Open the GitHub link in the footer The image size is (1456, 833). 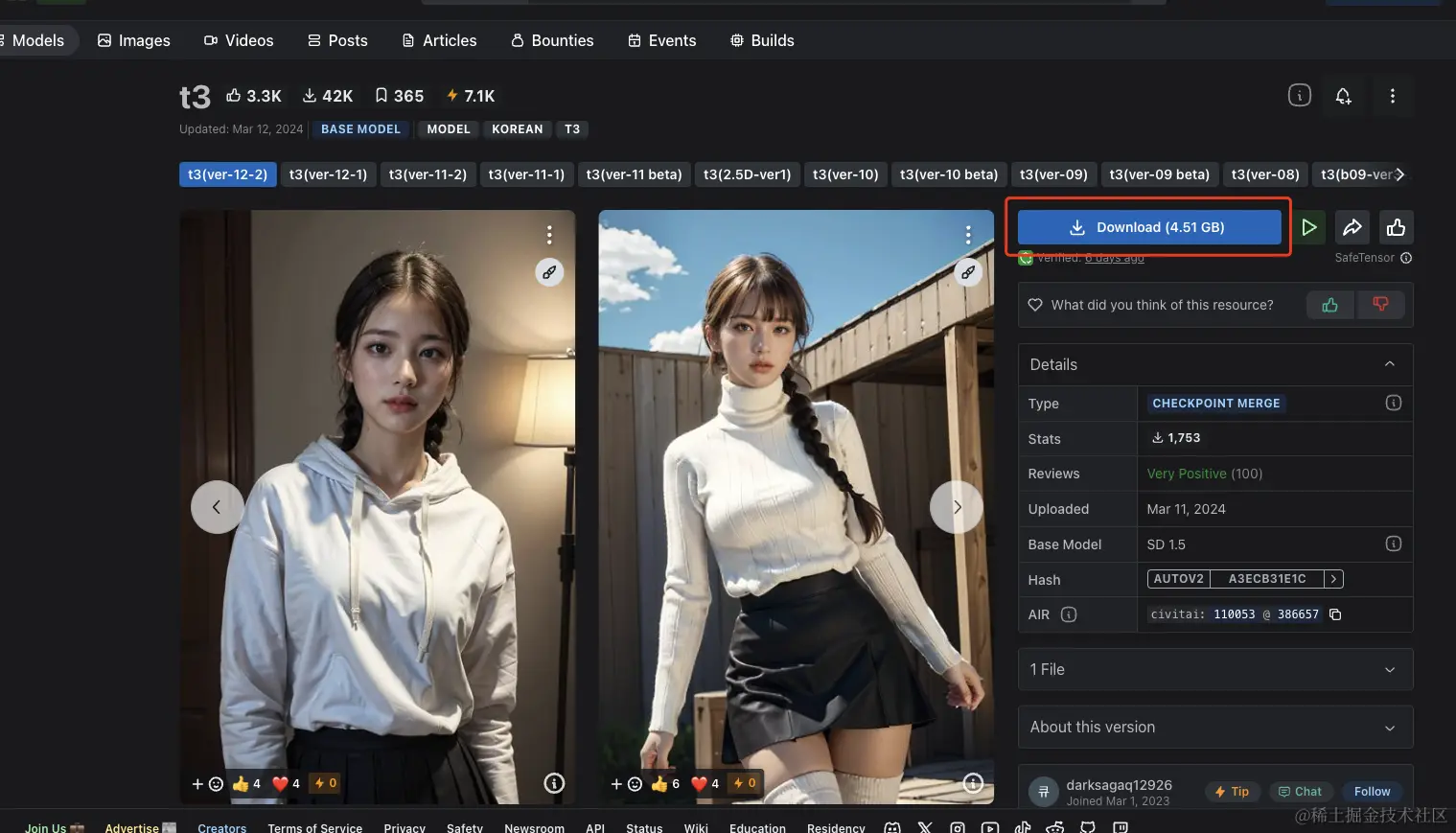1088,828
